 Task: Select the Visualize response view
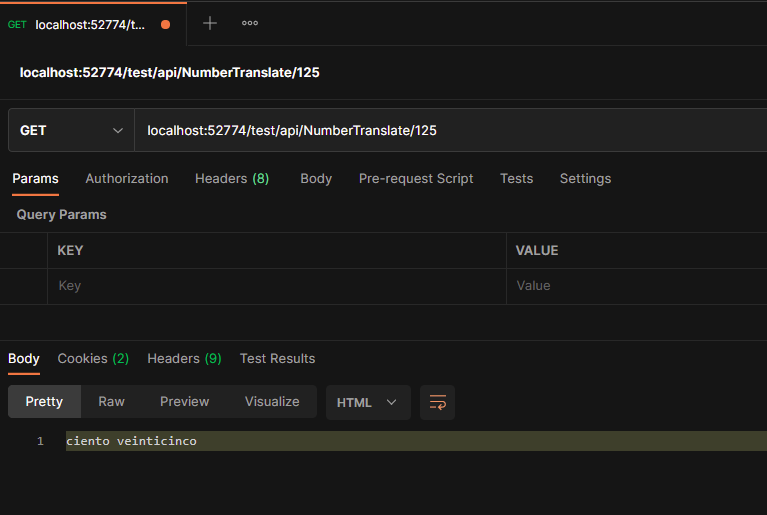pos(272,402)
